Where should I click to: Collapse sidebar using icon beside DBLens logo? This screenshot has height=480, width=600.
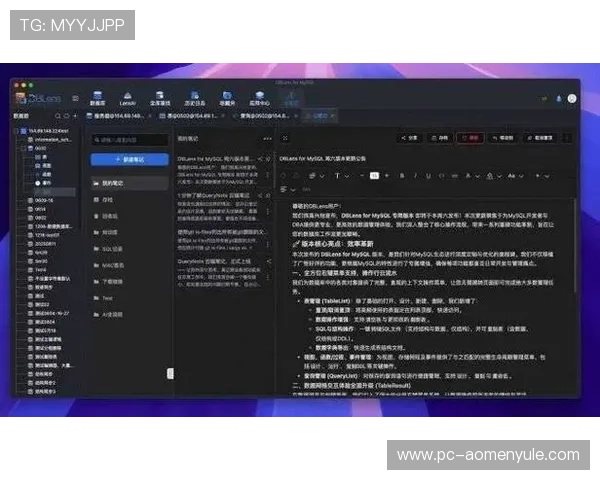click(75, 99)
